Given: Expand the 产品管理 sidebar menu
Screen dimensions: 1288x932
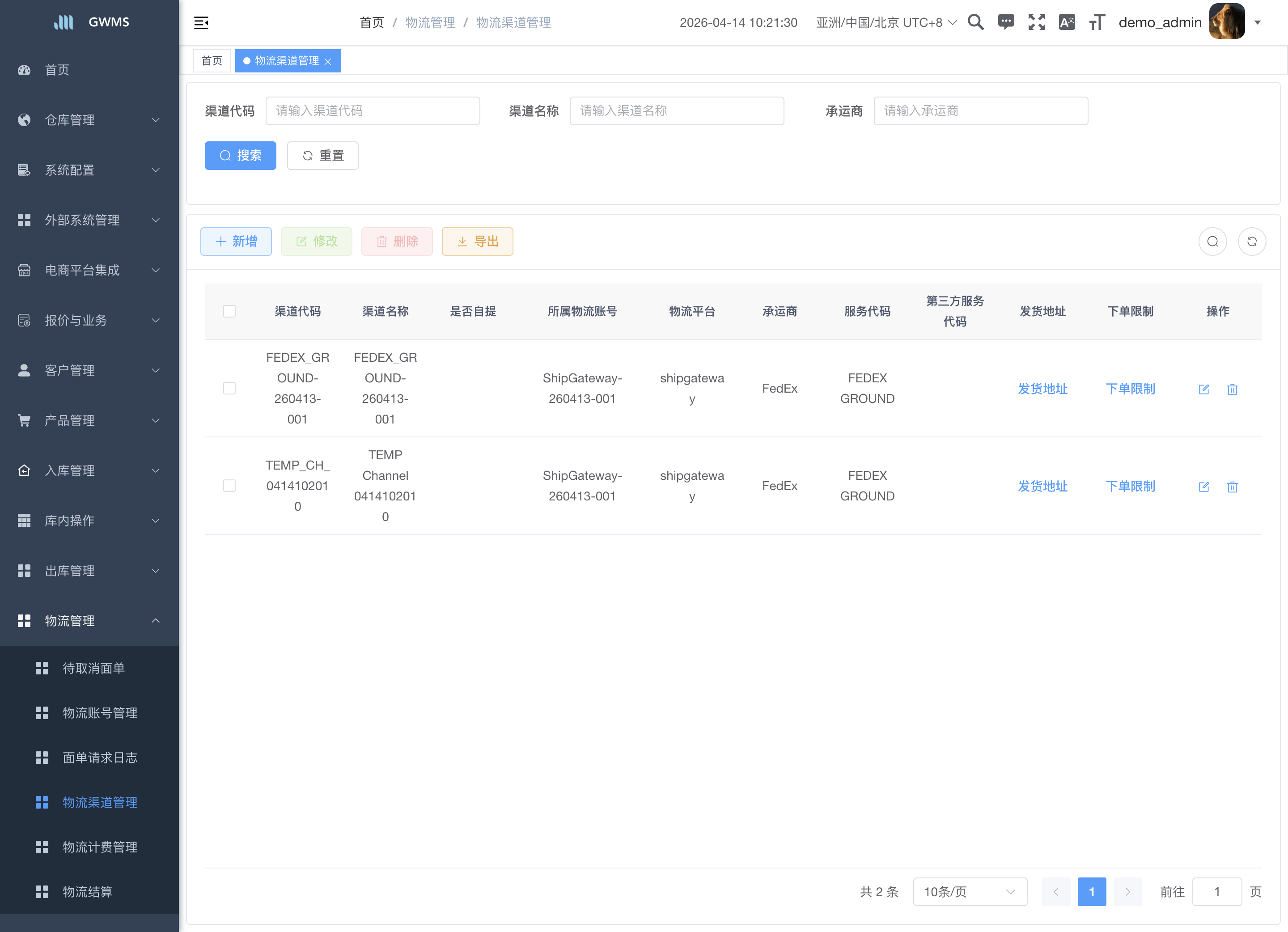Looking at the screenshot, I should point(90,420).
